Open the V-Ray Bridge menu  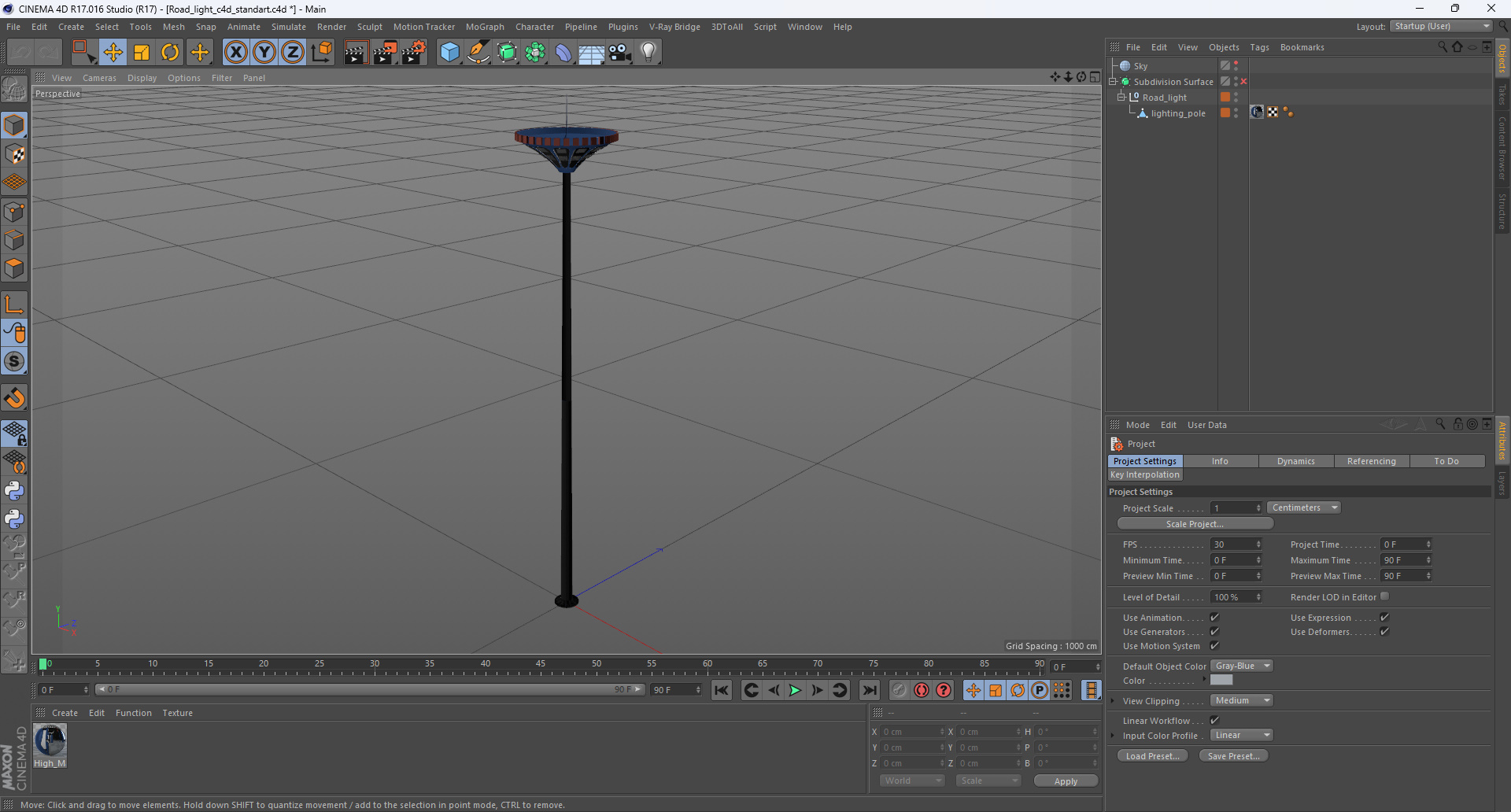tap(674, 27)
